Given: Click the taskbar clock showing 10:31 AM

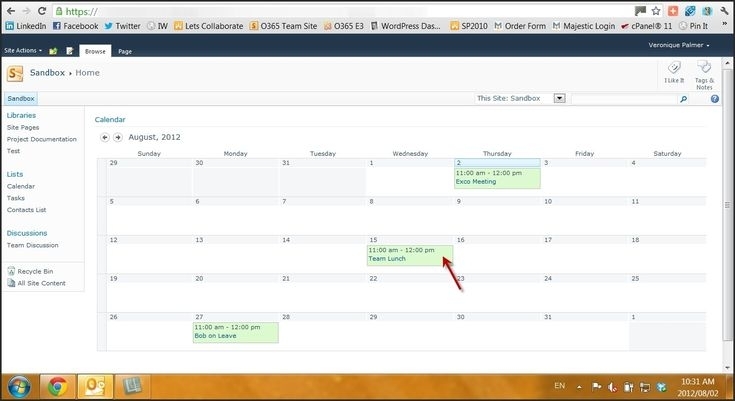Looking at the screenshot, I should (698, 387).
